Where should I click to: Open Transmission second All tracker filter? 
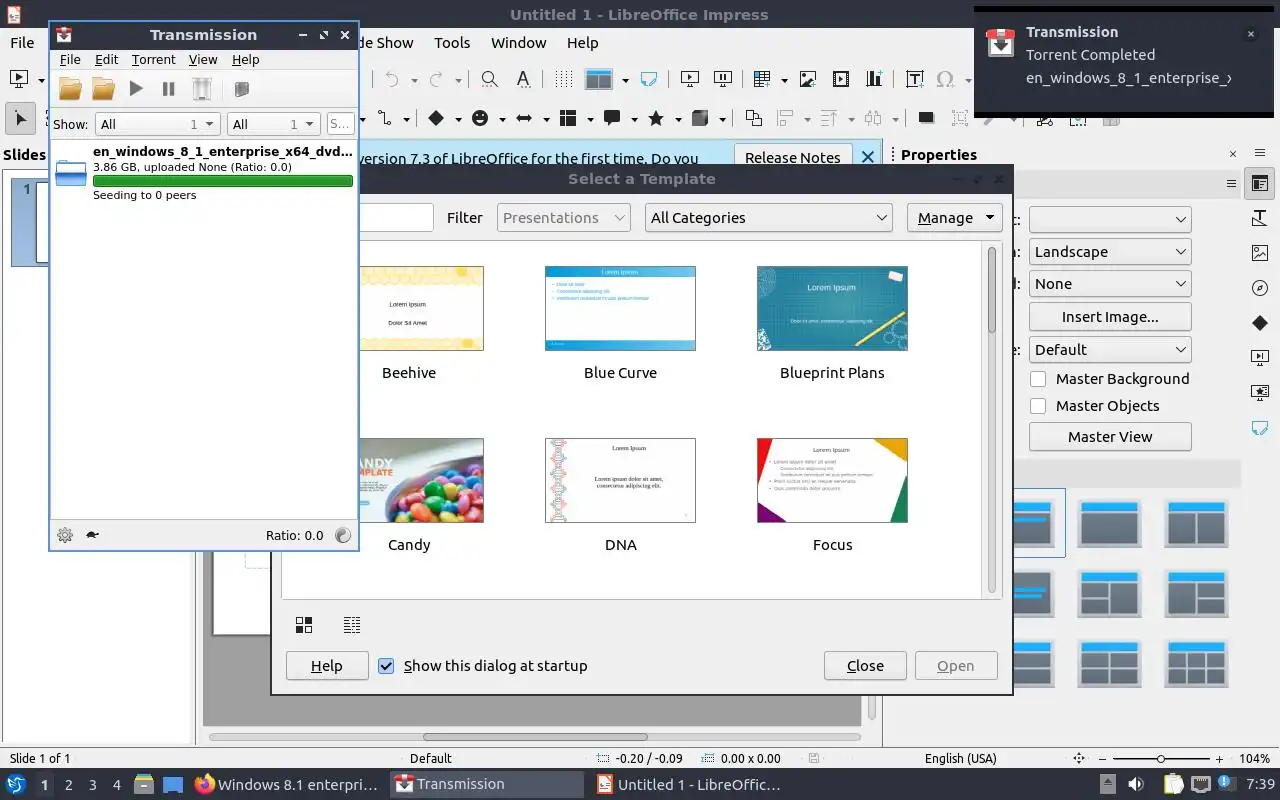coord(273,124)
